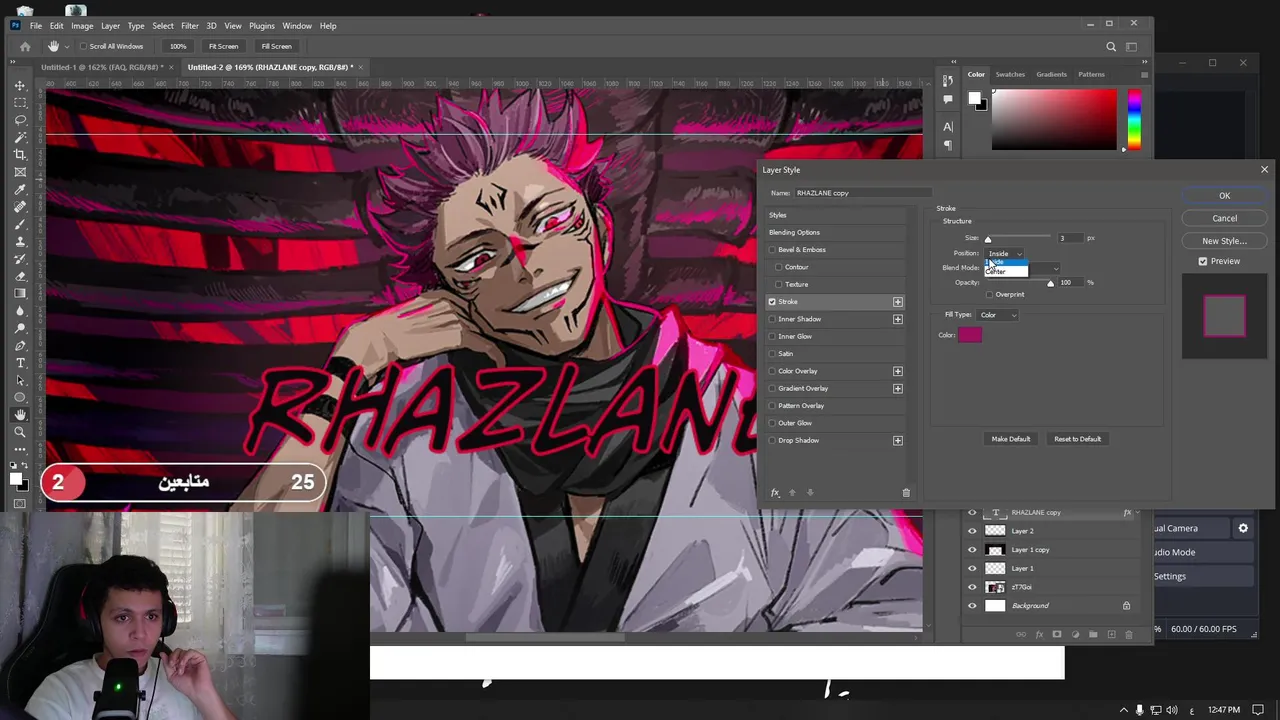Click the fx icon in Layer Style dialog
1280x720 pixels.
775,492
